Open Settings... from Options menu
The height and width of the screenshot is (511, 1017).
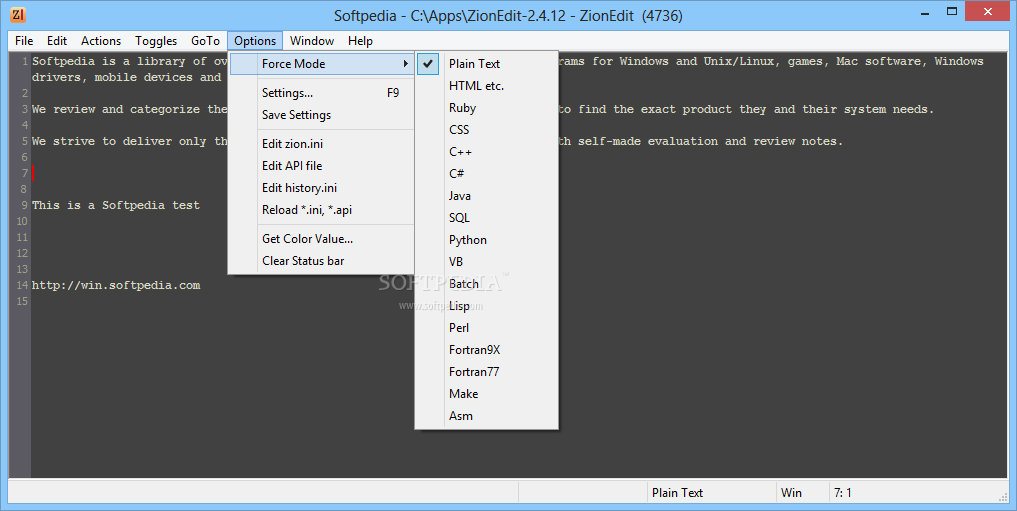[x=322, y=93]
